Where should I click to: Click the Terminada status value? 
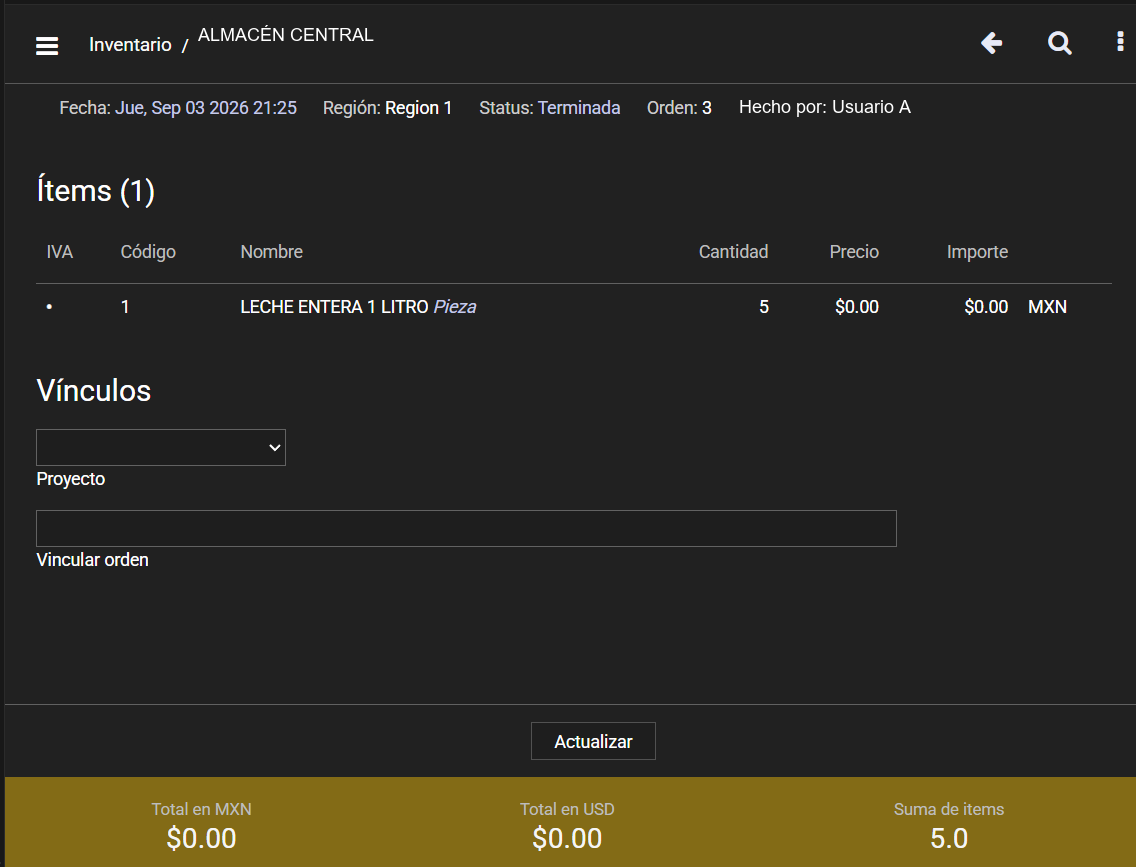(579, 108)
